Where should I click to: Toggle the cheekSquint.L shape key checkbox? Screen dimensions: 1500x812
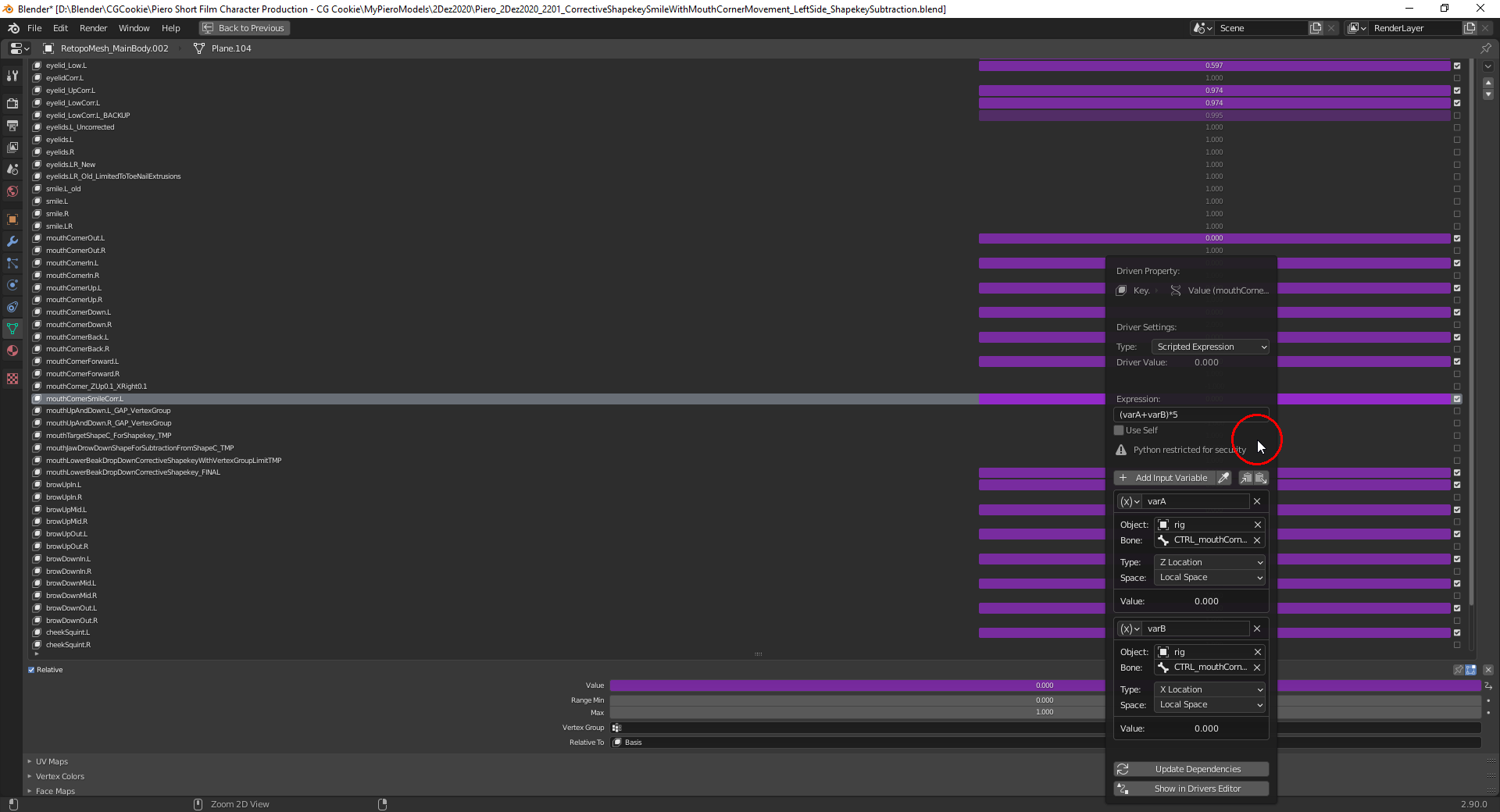pos(1457,632)
